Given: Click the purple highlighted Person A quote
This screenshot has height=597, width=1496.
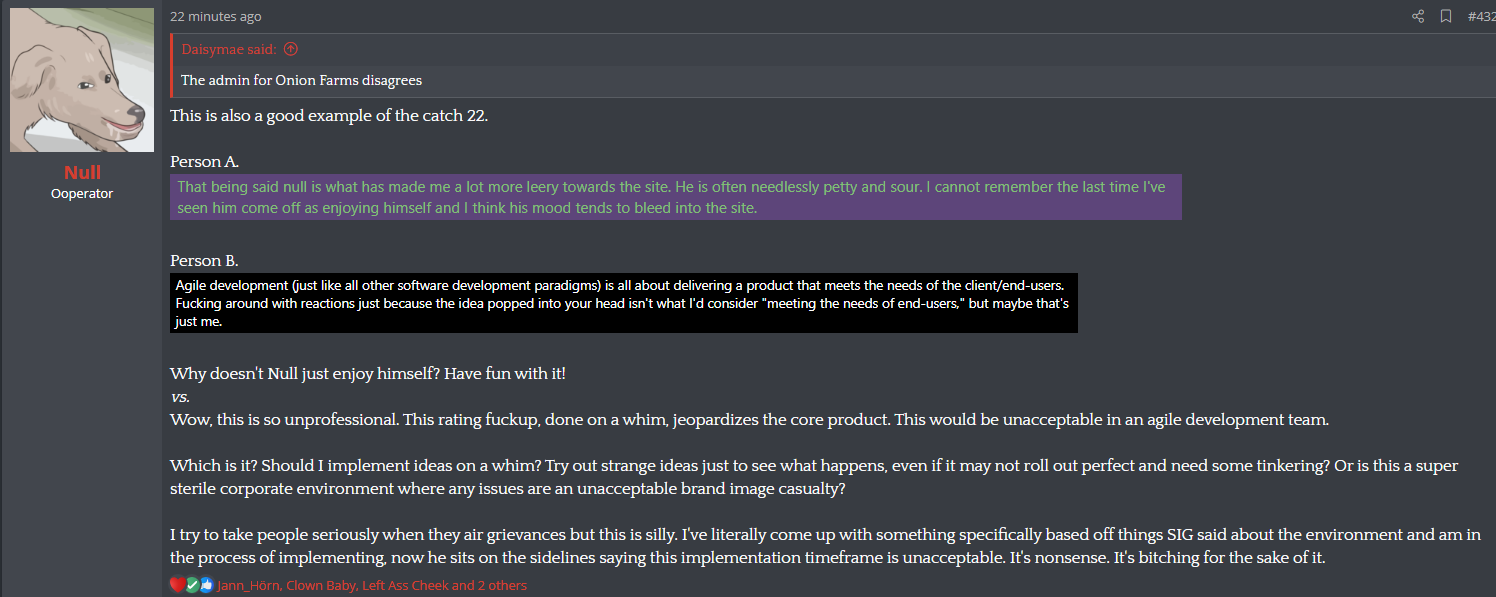Looking at the screenshot, I should pos(676,197).
